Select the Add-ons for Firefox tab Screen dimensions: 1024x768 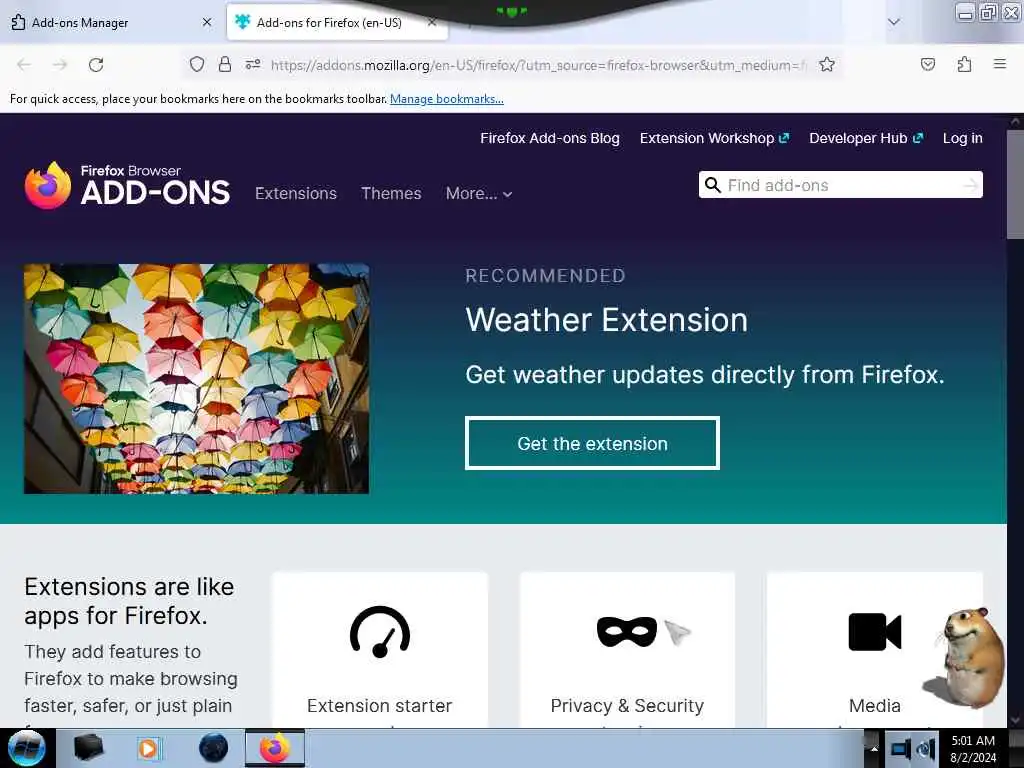329,22
